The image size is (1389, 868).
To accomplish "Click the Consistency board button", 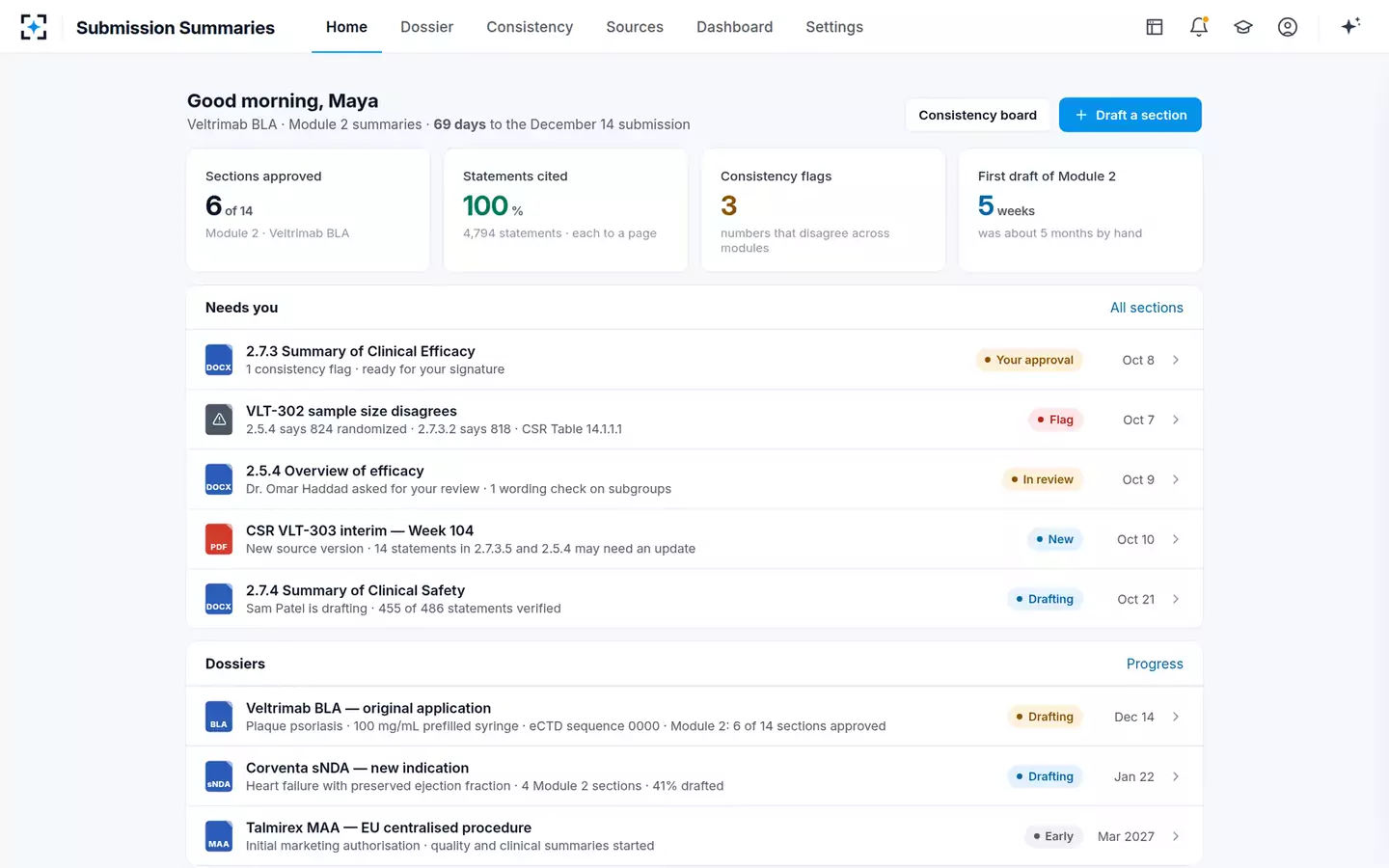I will [x=977, y=115].
